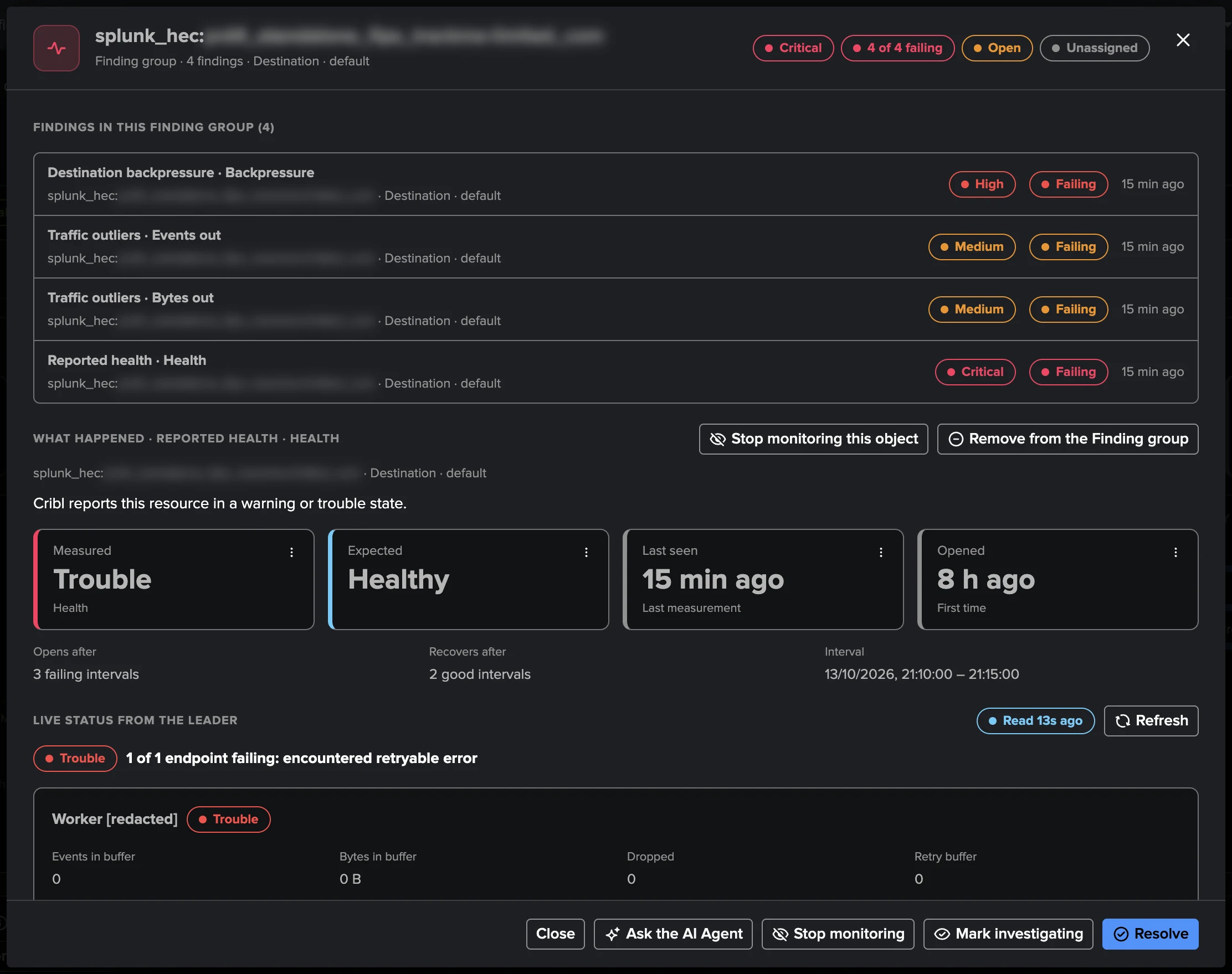1232x974 pixels.
Task: Open the Measured card kebab menu
Action: tap(291, 552)
